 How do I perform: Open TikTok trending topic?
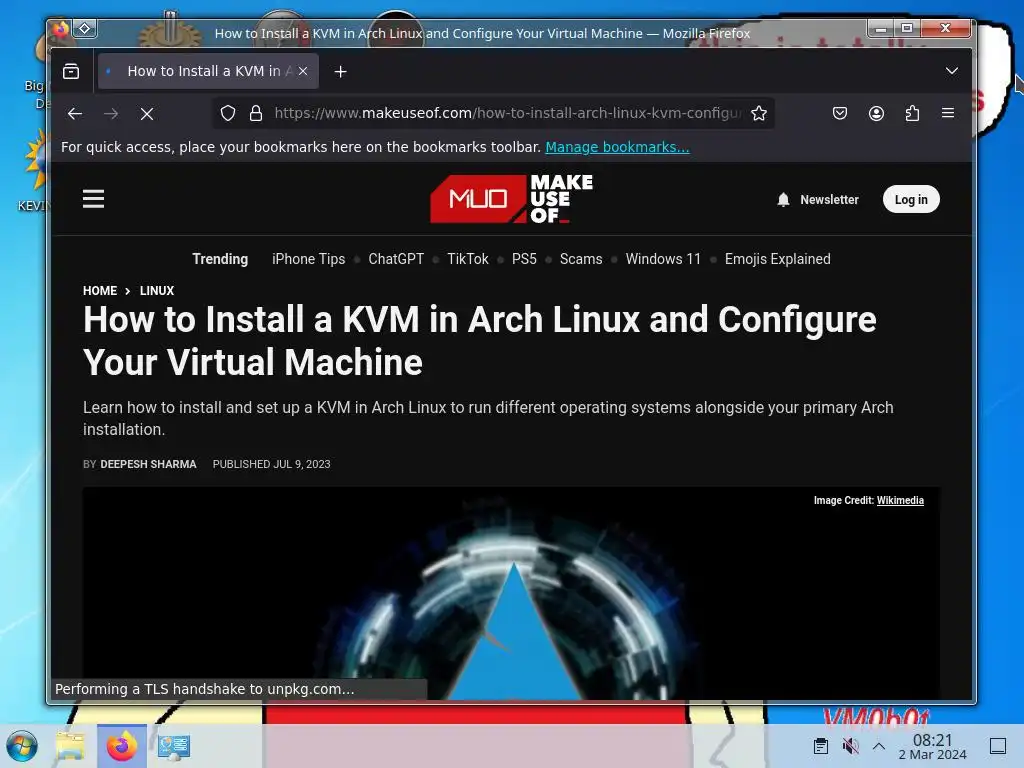click(x=468, y=259)
